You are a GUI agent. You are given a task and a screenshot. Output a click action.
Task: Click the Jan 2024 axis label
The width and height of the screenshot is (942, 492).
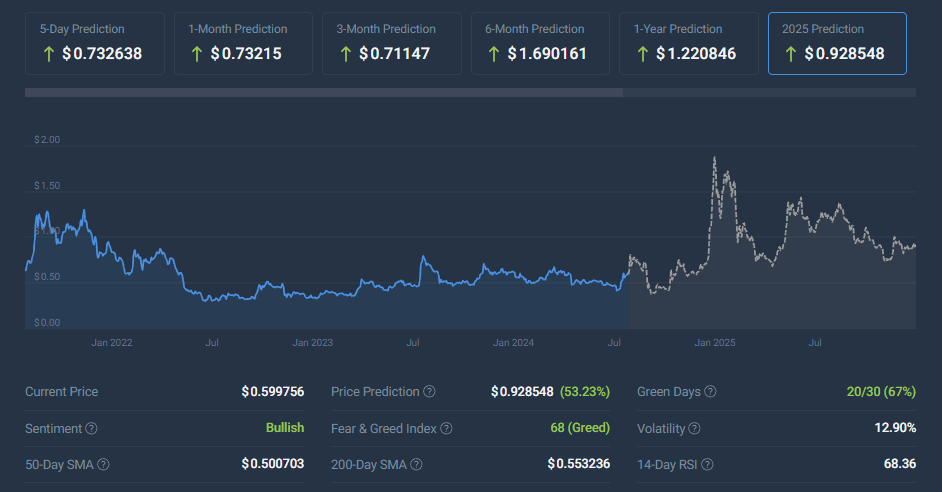click(x=514, y=342)
